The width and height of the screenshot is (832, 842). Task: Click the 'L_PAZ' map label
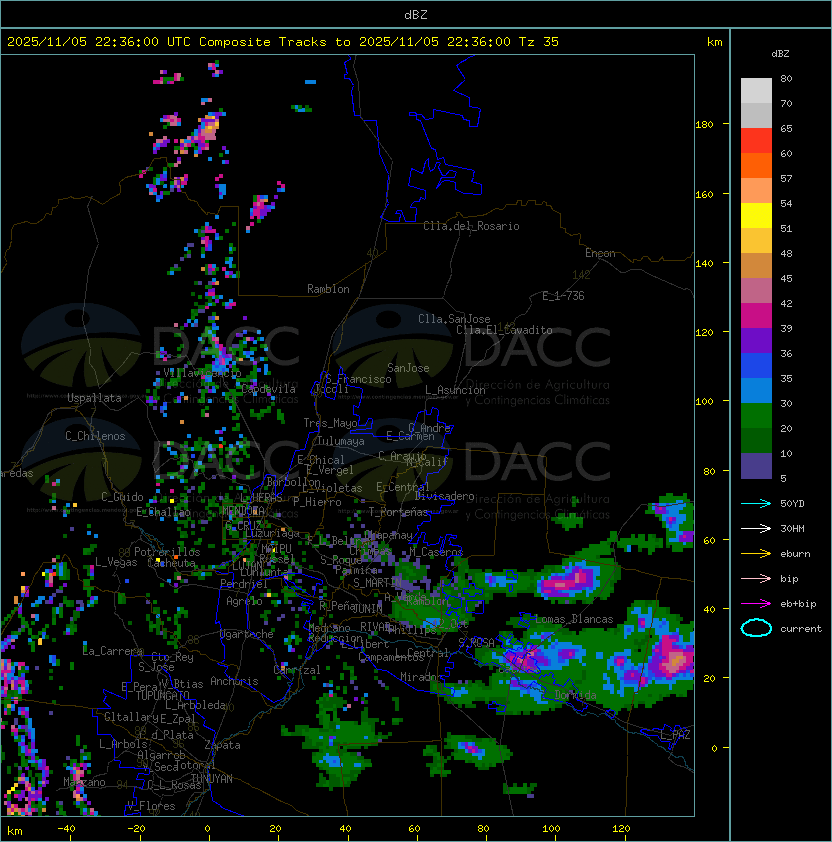point(675,735)
